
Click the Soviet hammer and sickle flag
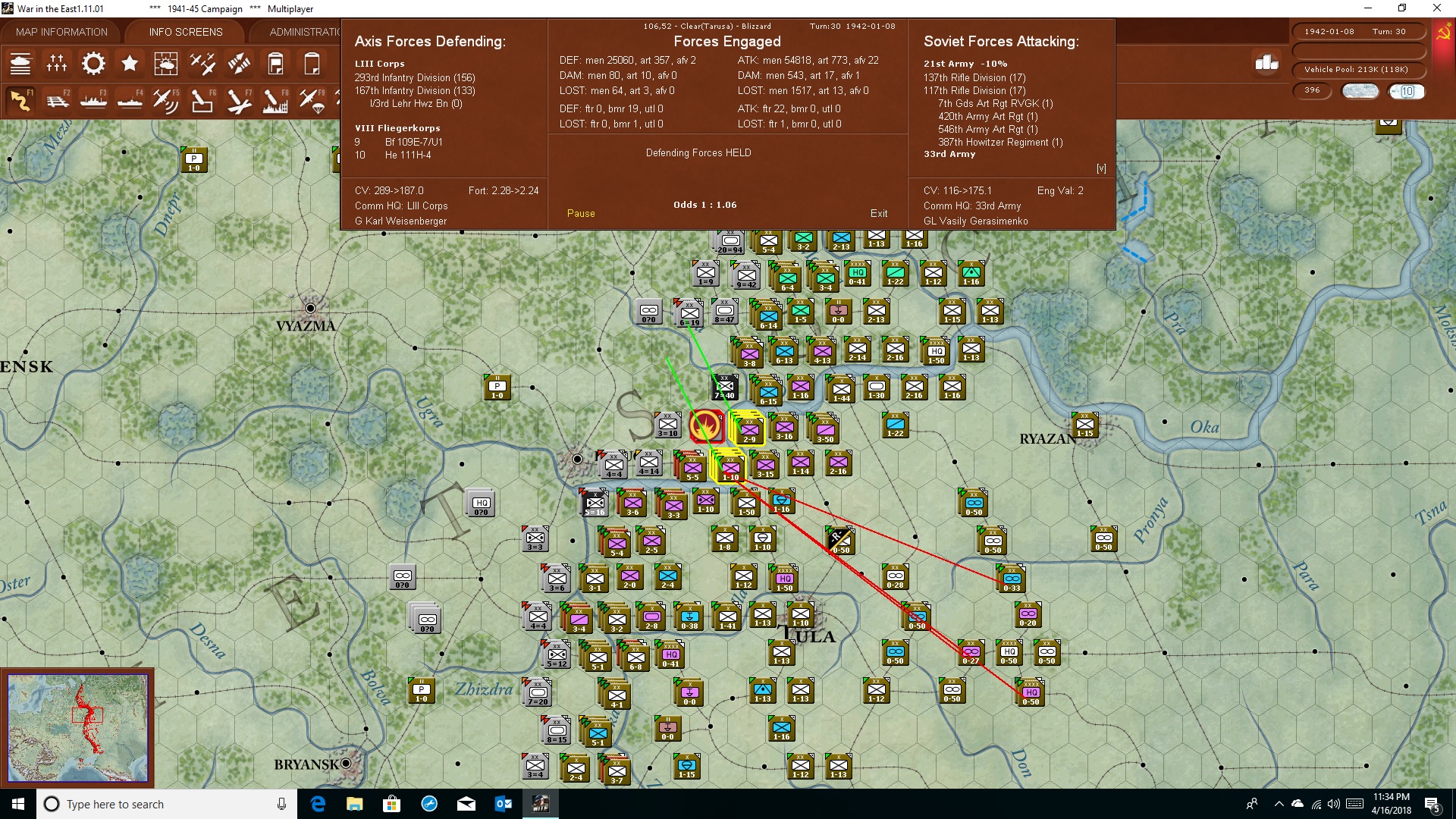click(x=1443, y=32)
